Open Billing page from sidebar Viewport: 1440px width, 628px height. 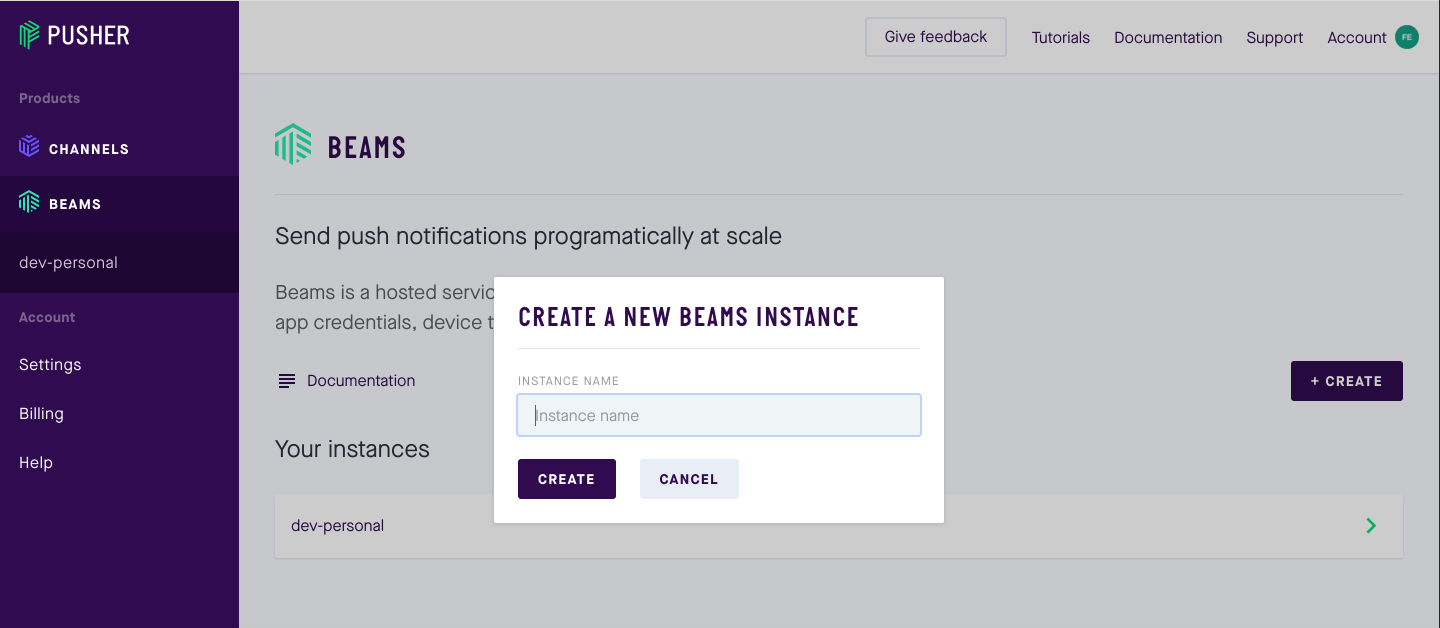[x=41, y=414]
